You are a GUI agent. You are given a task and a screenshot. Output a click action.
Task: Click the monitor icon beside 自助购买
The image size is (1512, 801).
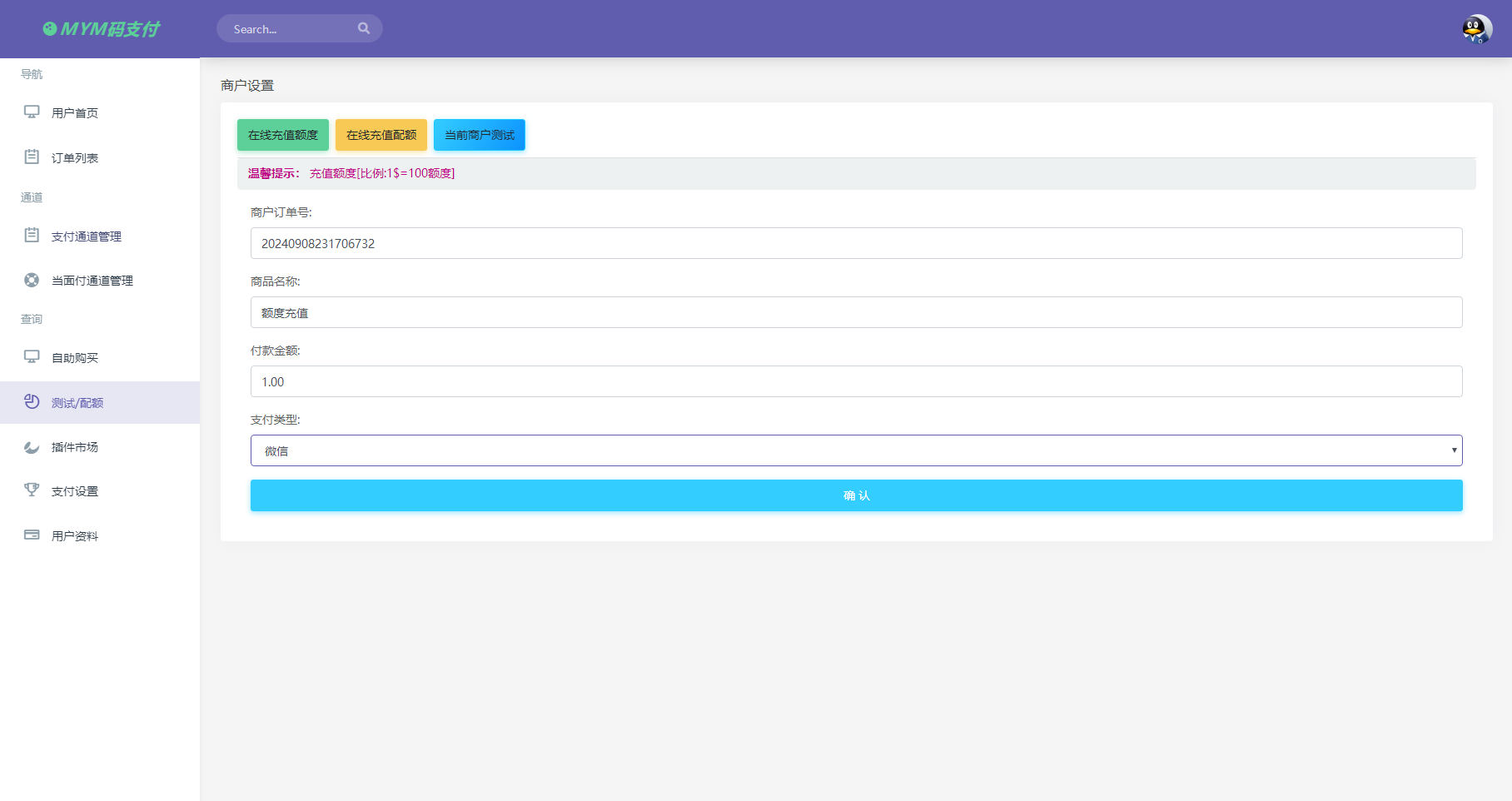(32, 357)
